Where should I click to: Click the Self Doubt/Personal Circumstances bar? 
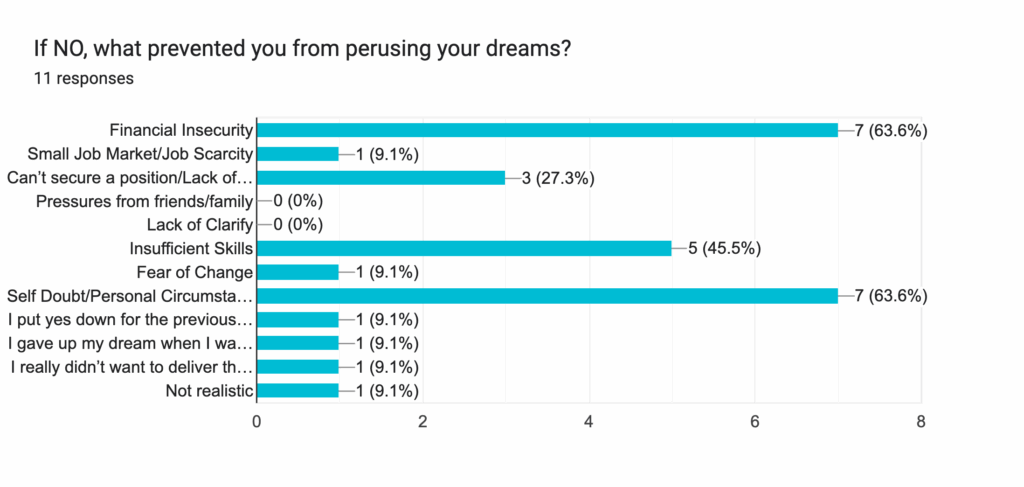547,296
